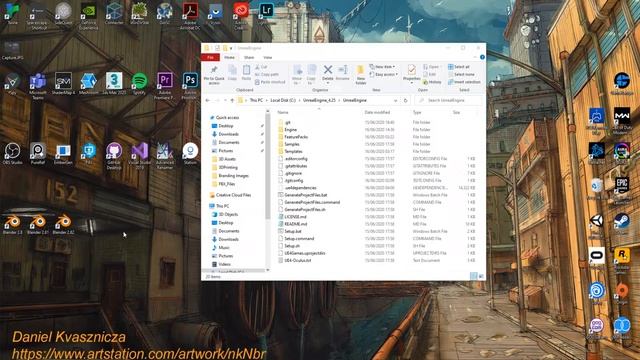640x360 pixels.
Task: Open Adobe Acrobat DC desktop shortcut
Action: tap(190, 16)
